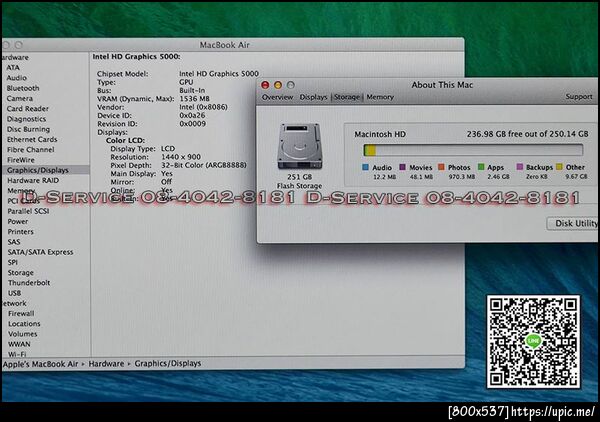The image size is (600, 422).
Task: Close the About This Mac window
Action: tap(265, 85)
